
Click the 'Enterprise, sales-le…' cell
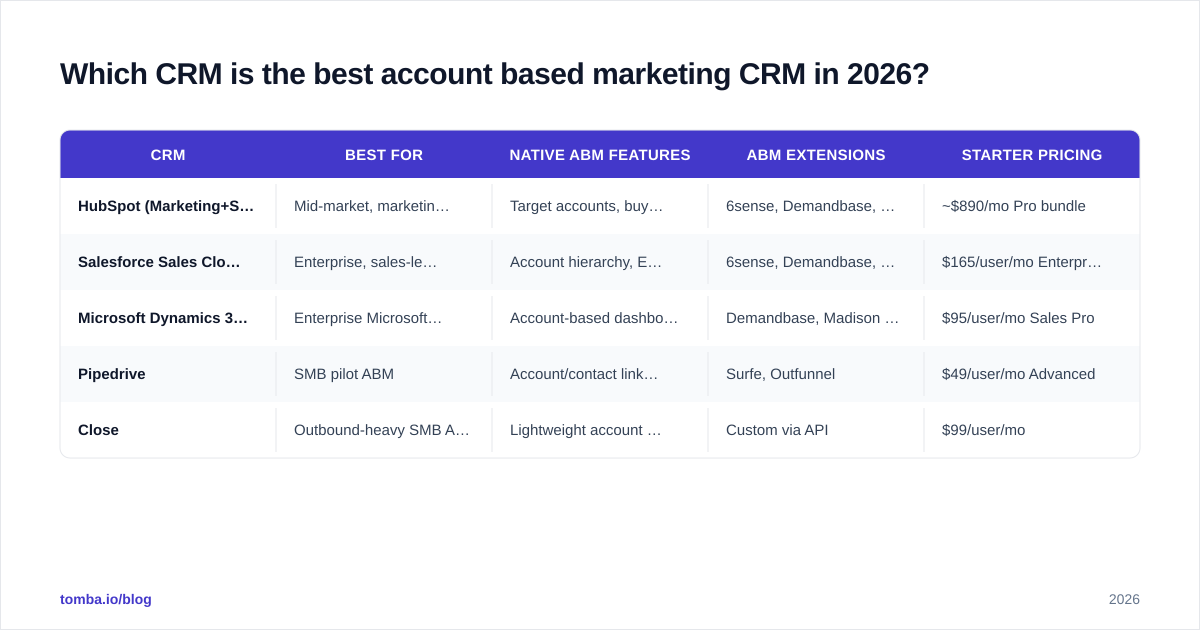point(384,262)
